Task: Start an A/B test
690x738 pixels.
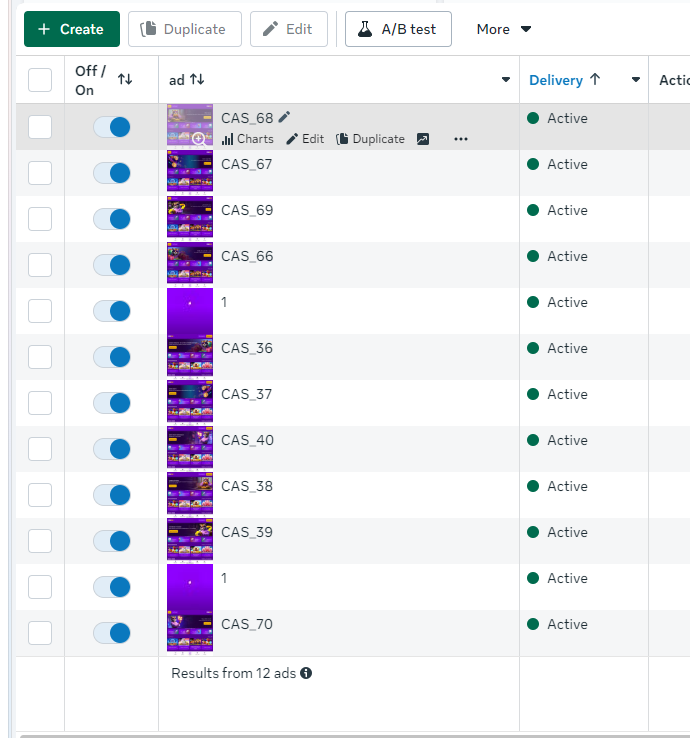Action: point(398,29)
